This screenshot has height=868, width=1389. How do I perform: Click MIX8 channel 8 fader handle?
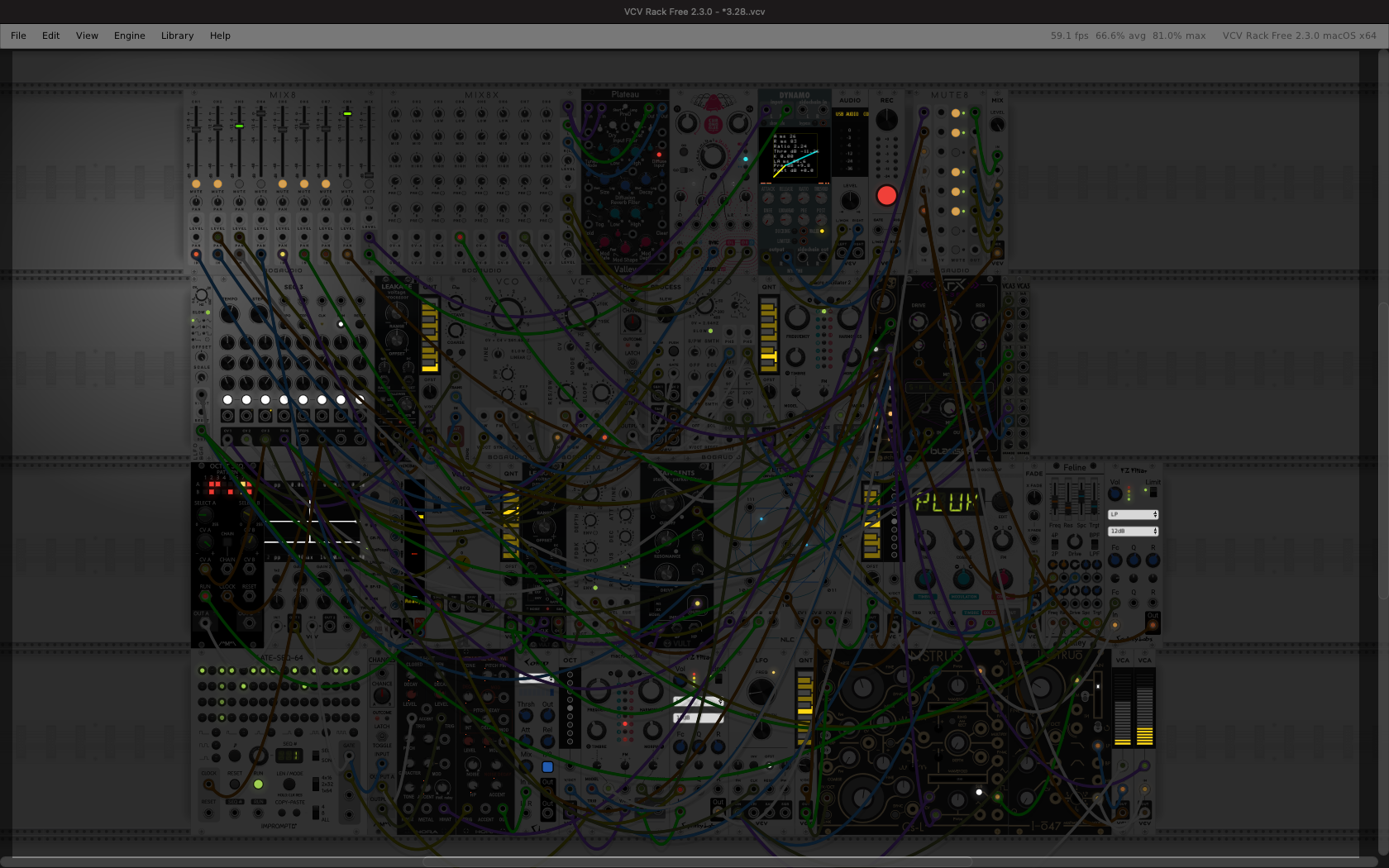click(347, 113)
